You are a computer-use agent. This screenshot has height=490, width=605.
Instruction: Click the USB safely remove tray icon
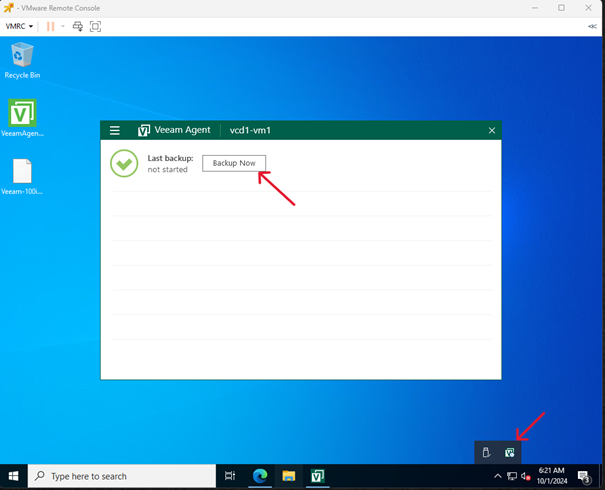[x=486, y=452]
